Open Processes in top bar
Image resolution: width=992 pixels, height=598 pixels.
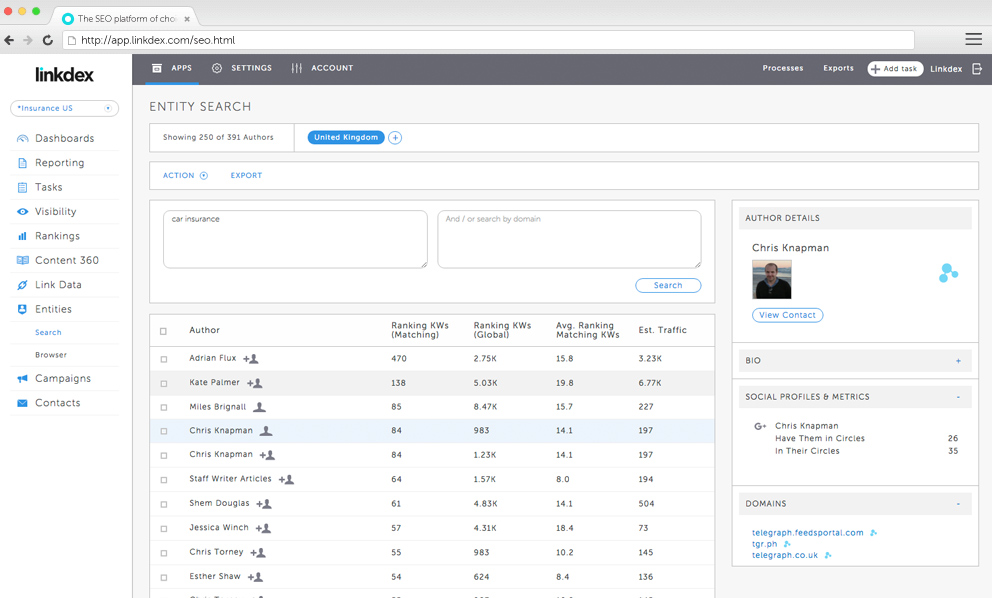783,68
